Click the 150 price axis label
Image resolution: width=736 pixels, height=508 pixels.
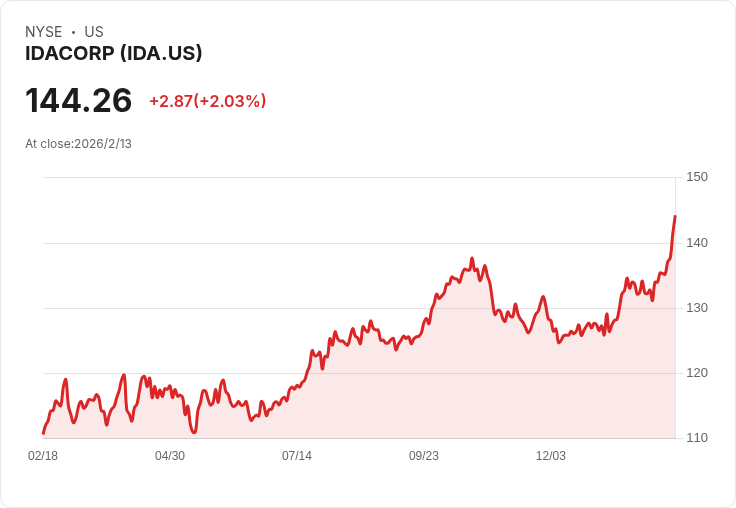[697, 177]
